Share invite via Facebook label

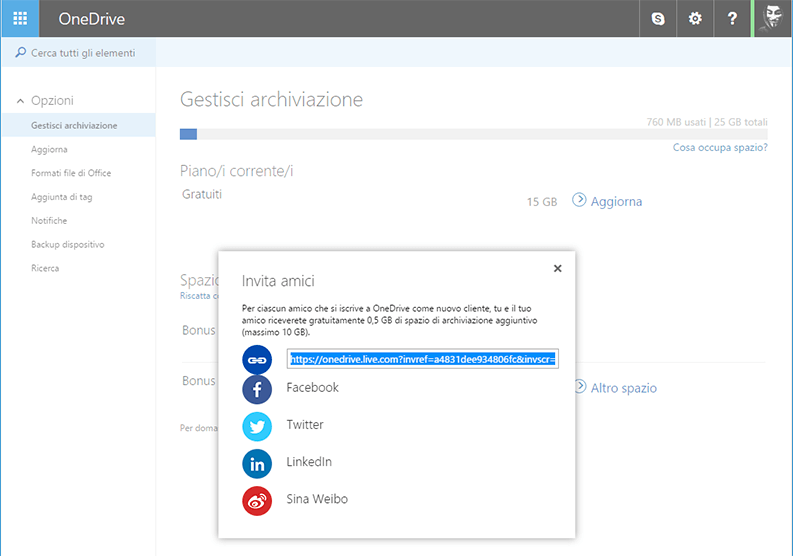coord(312,388)
